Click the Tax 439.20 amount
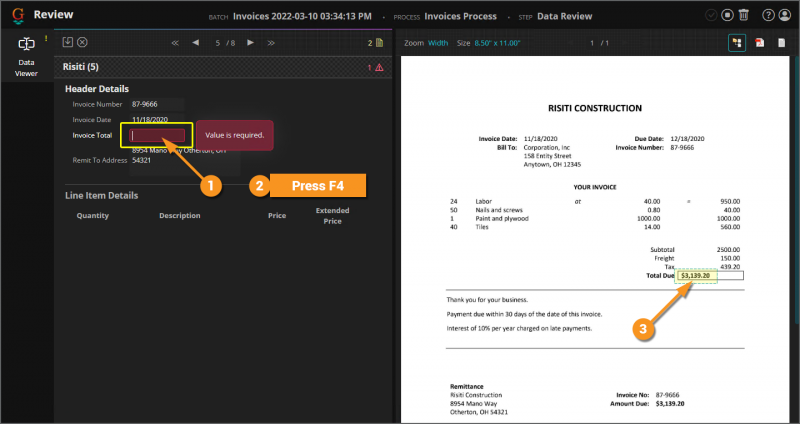 pos(730,266)
